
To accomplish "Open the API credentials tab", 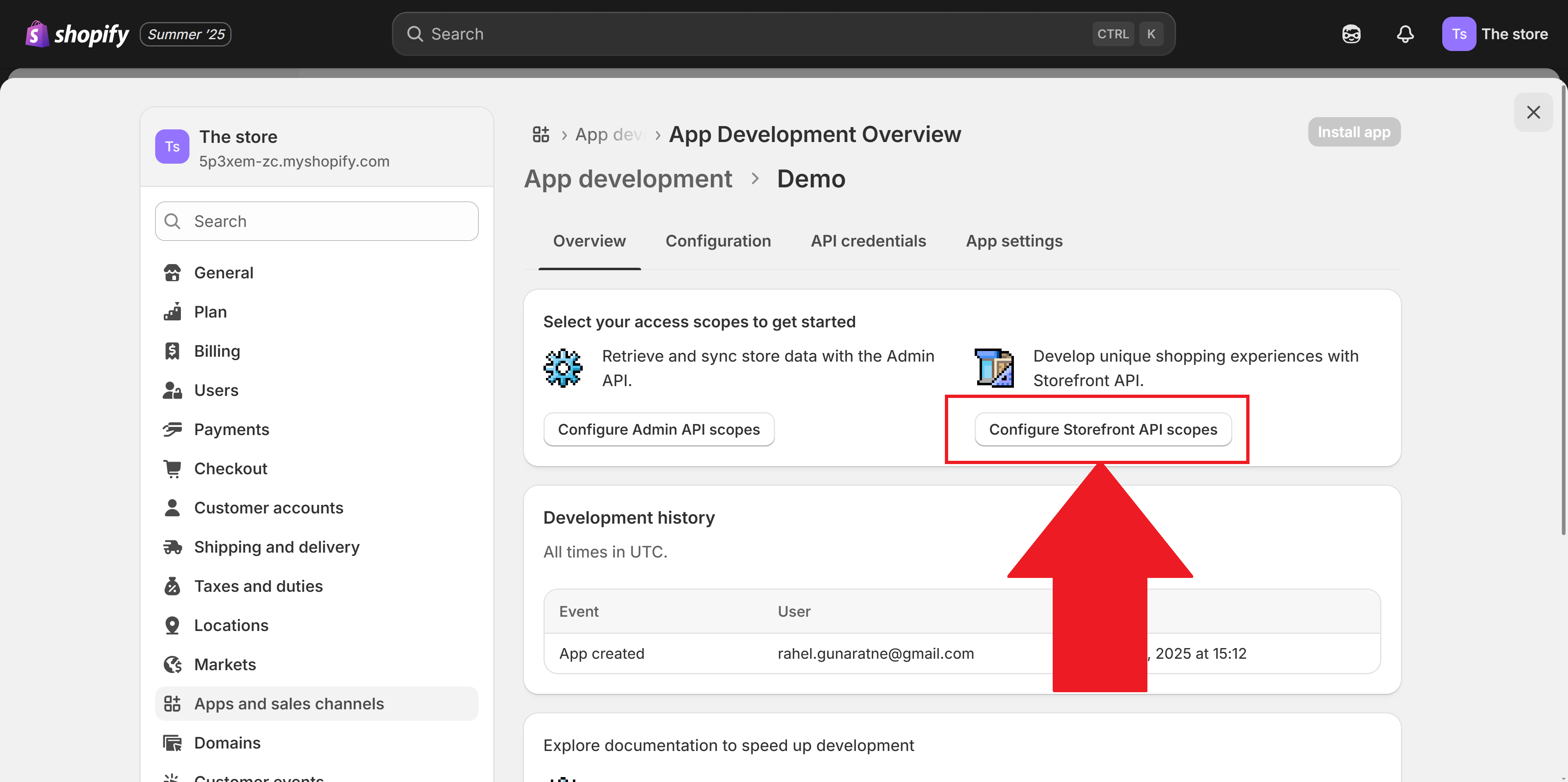I will pos(868,241).
